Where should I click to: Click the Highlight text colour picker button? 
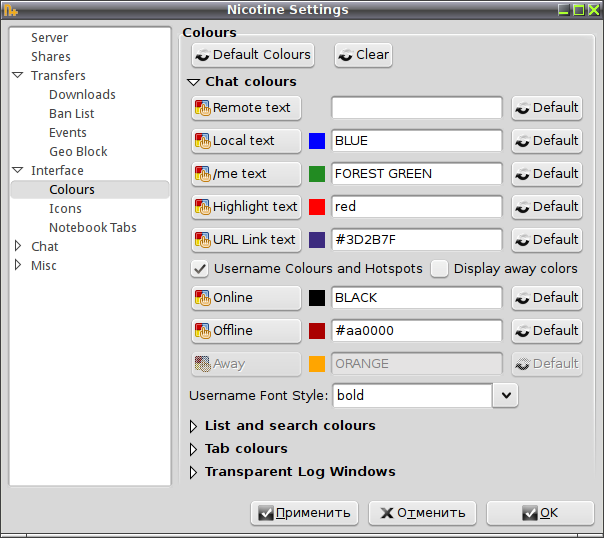pos(246,207)
